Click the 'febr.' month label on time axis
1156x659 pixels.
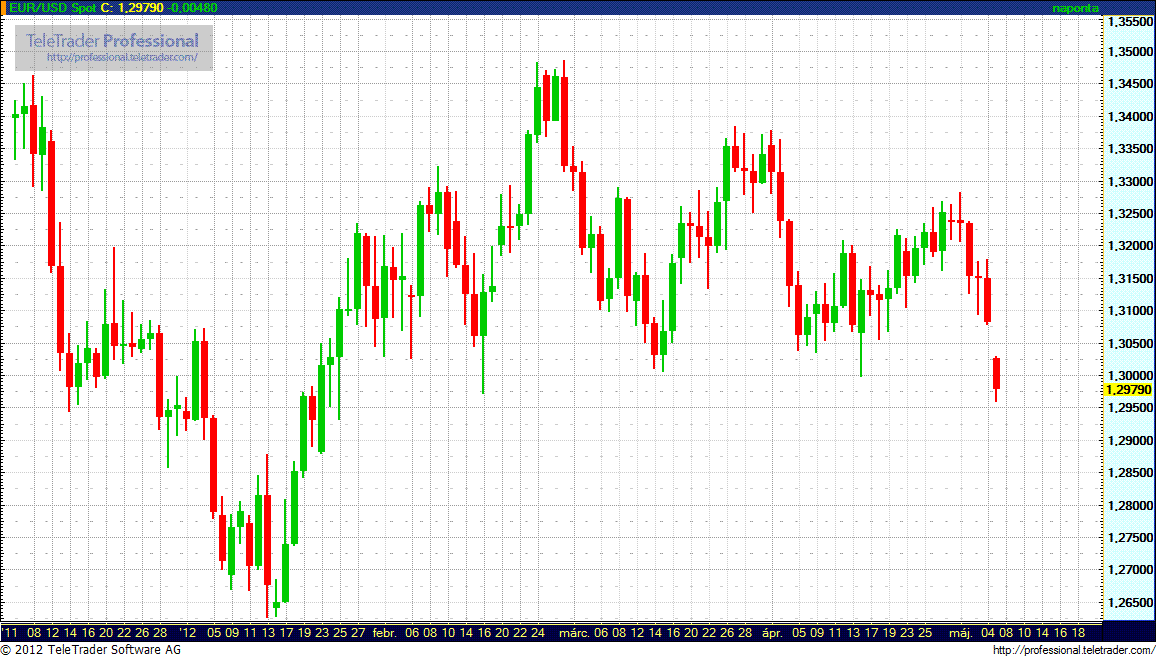tap(385, 632)
